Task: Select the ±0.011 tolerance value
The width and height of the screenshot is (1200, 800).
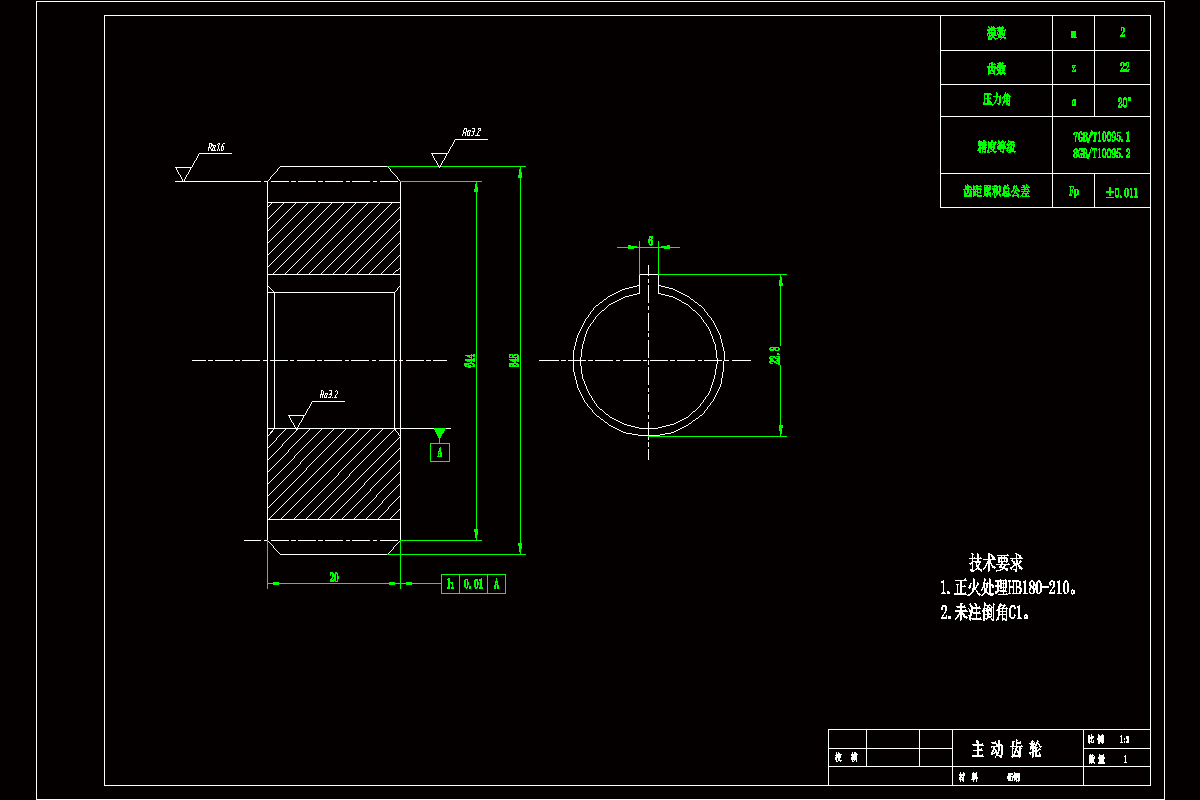Action: click(1122, 192)
